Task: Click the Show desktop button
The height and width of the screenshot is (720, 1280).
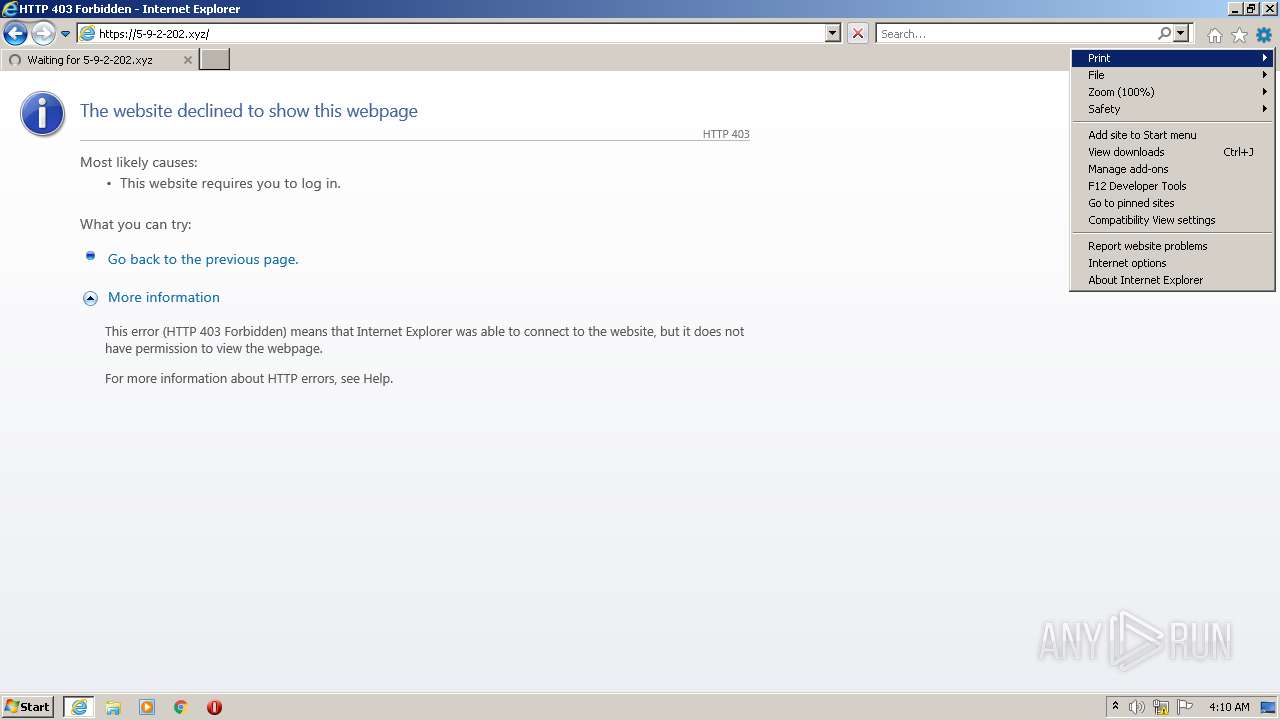Action: pyautogui.click(x=1268, y=707)
